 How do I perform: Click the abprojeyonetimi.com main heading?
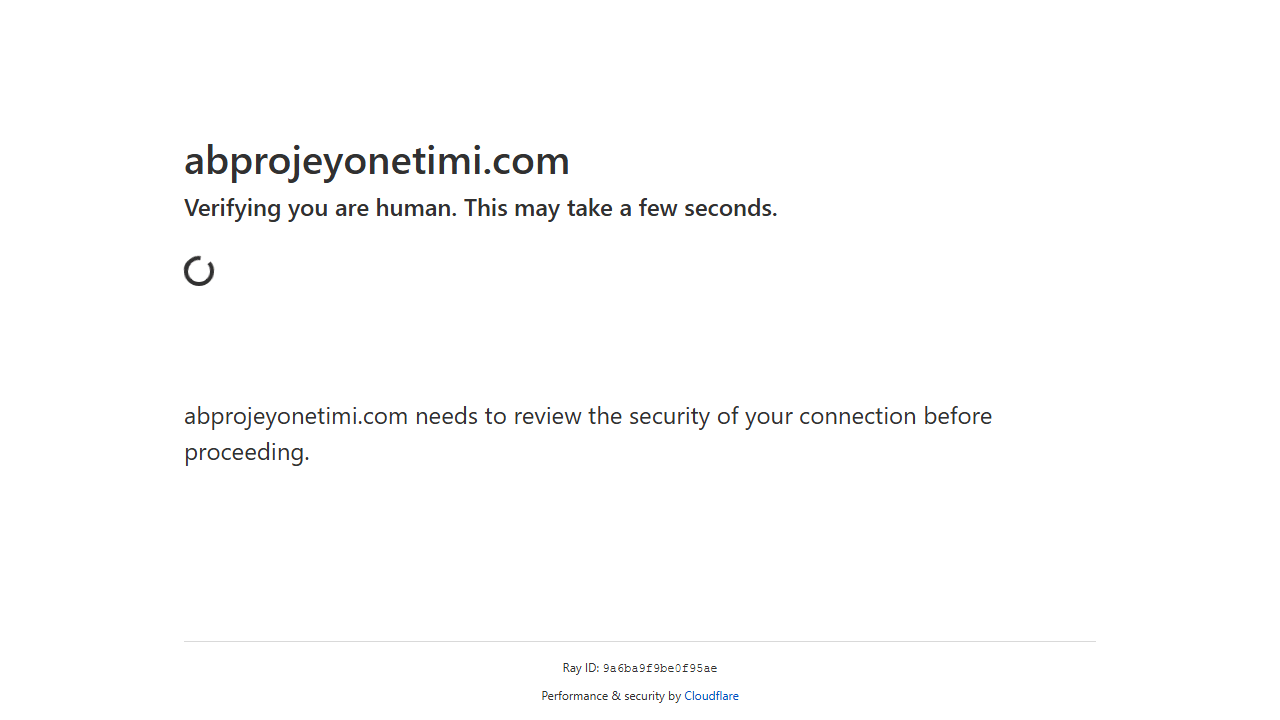click(376, 161)
